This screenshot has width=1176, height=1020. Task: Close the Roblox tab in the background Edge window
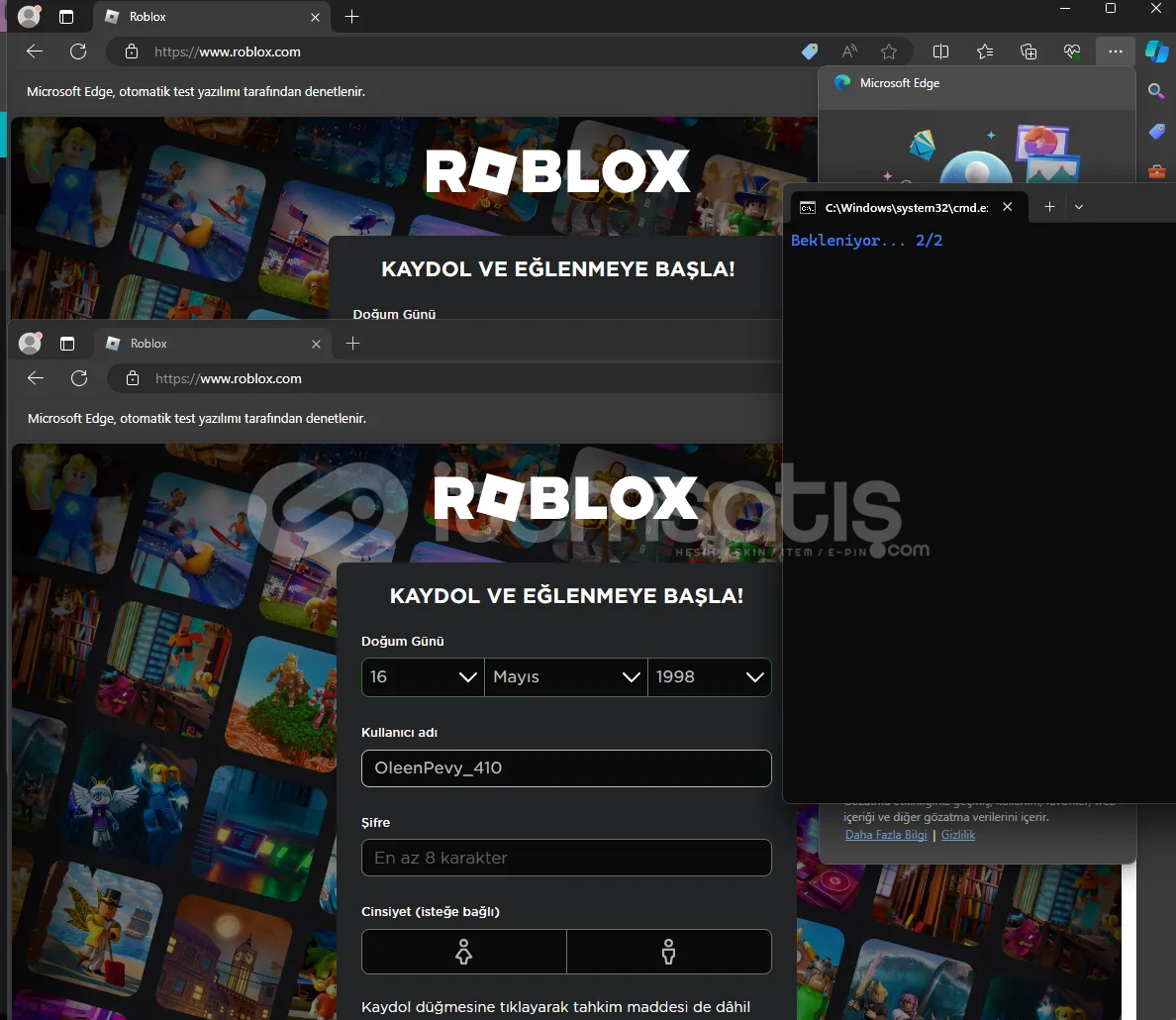click(x=315, y=17)
